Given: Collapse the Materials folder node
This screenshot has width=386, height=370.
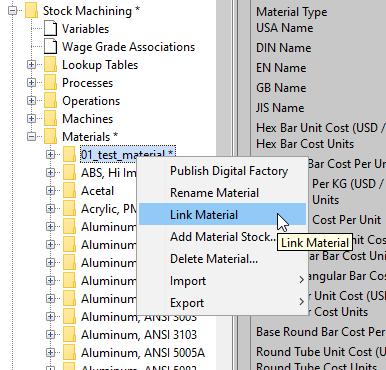Looking at the screenshot, I should (x=31, y=137).
